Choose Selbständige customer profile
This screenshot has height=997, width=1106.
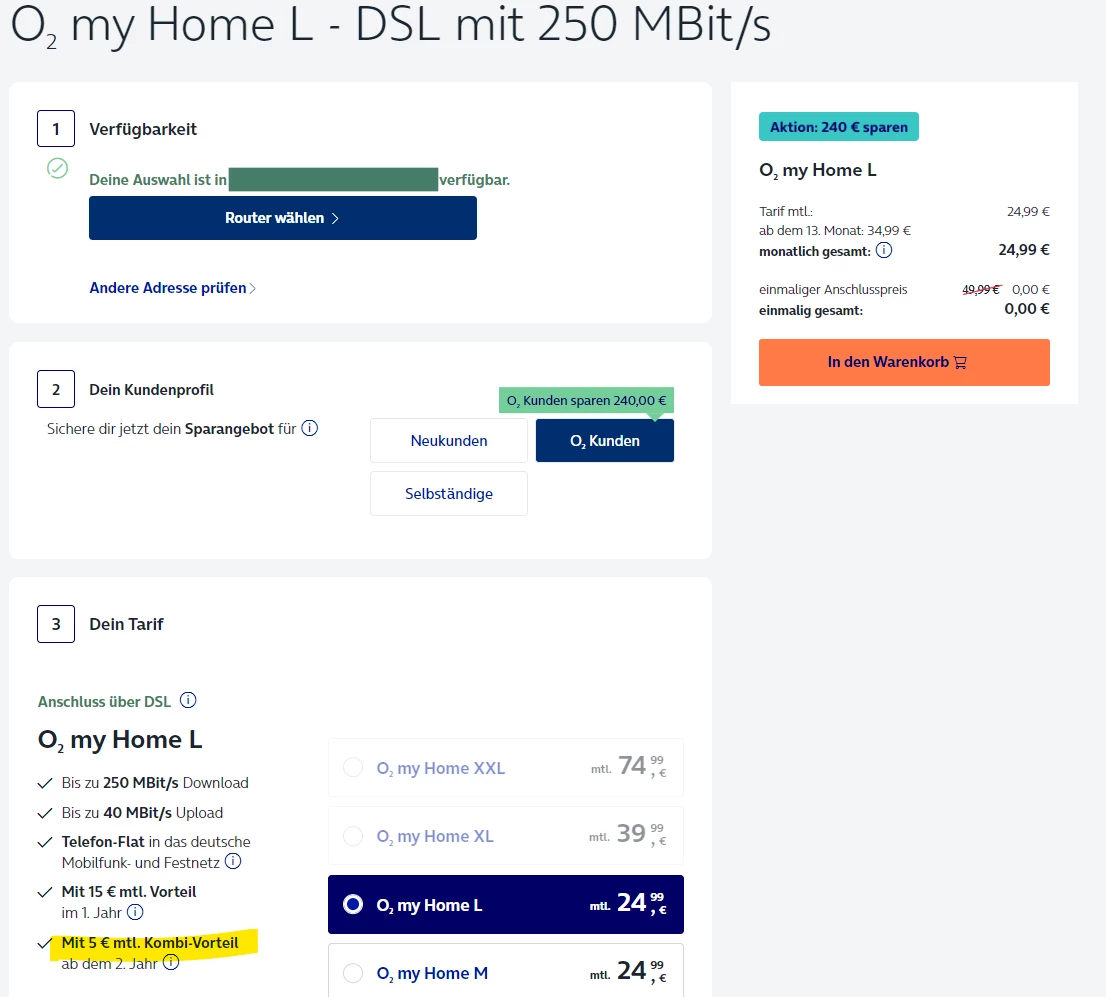(449, 493)
